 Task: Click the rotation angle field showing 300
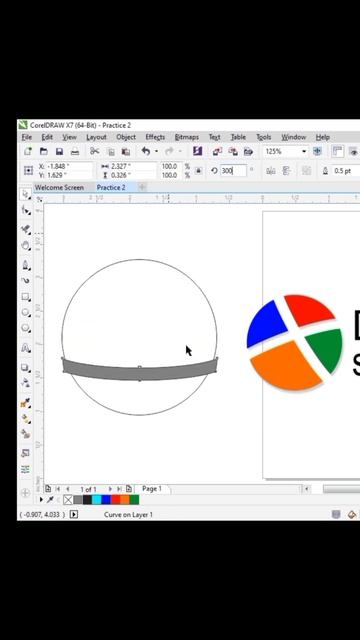tap(233, 171)
